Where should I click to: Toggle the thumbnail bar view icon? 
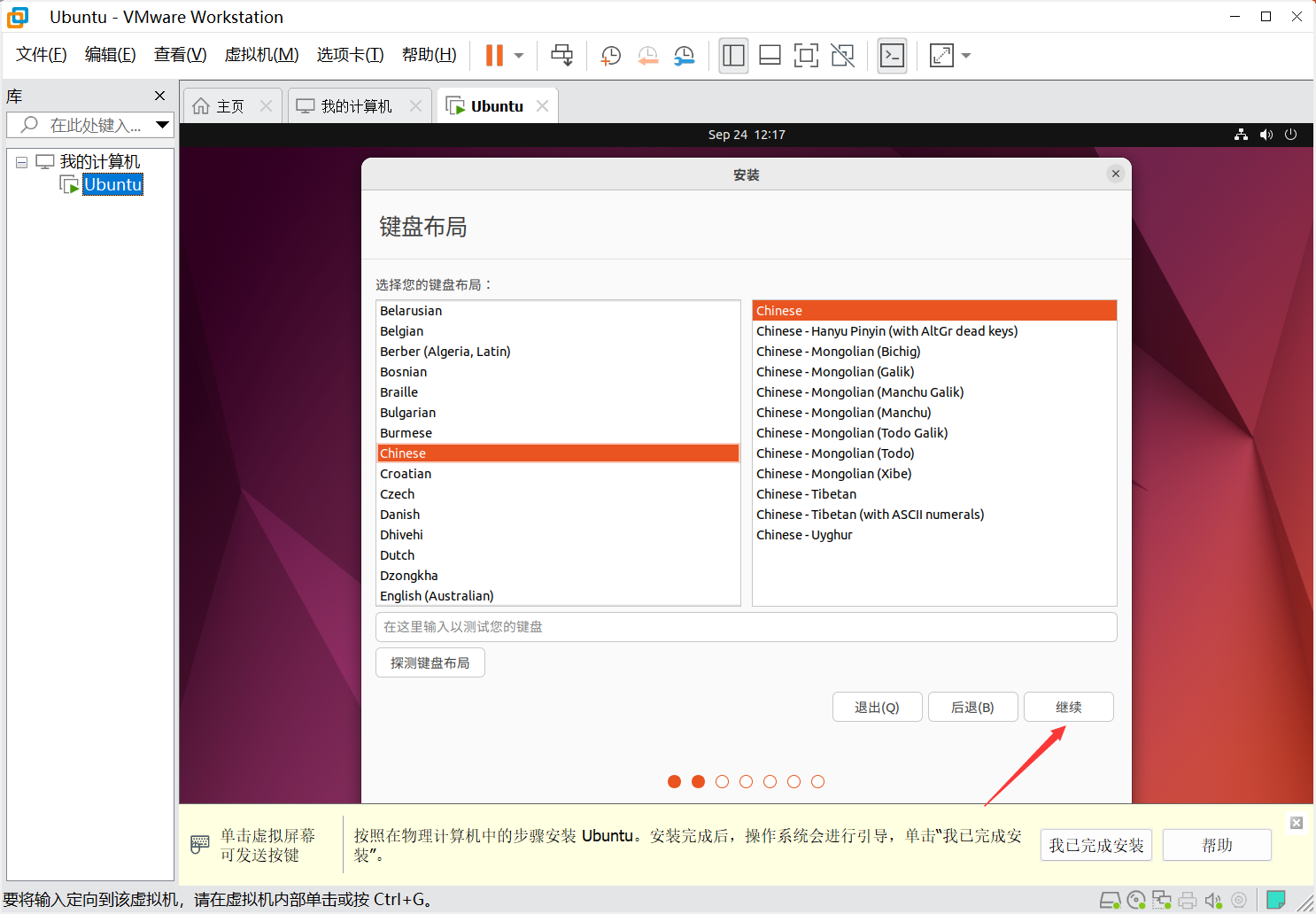[x=770, y=56]
